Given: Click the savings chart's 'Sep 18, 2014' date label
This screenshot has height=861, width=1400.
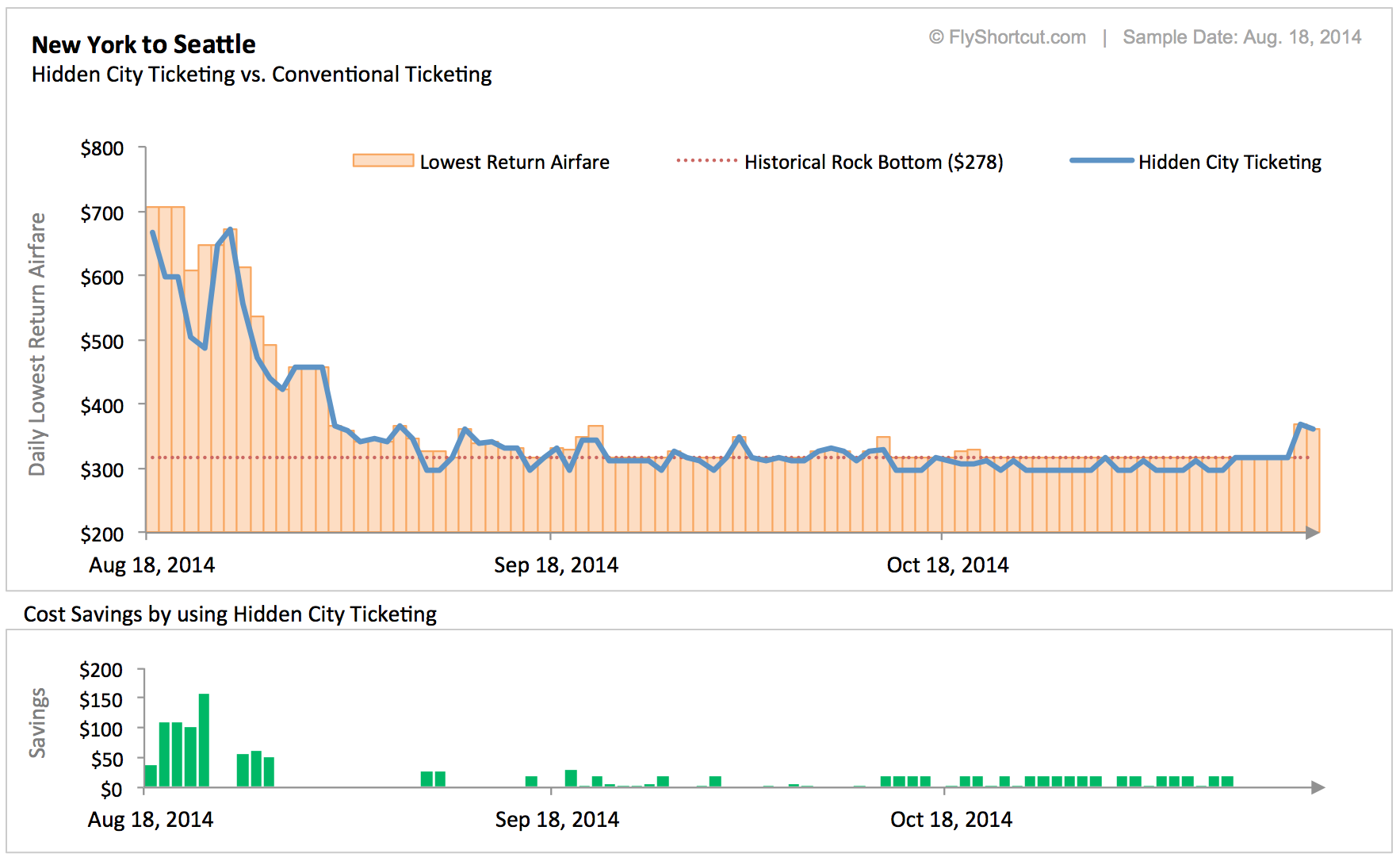Looking at the screenshot, I should 557,819.
